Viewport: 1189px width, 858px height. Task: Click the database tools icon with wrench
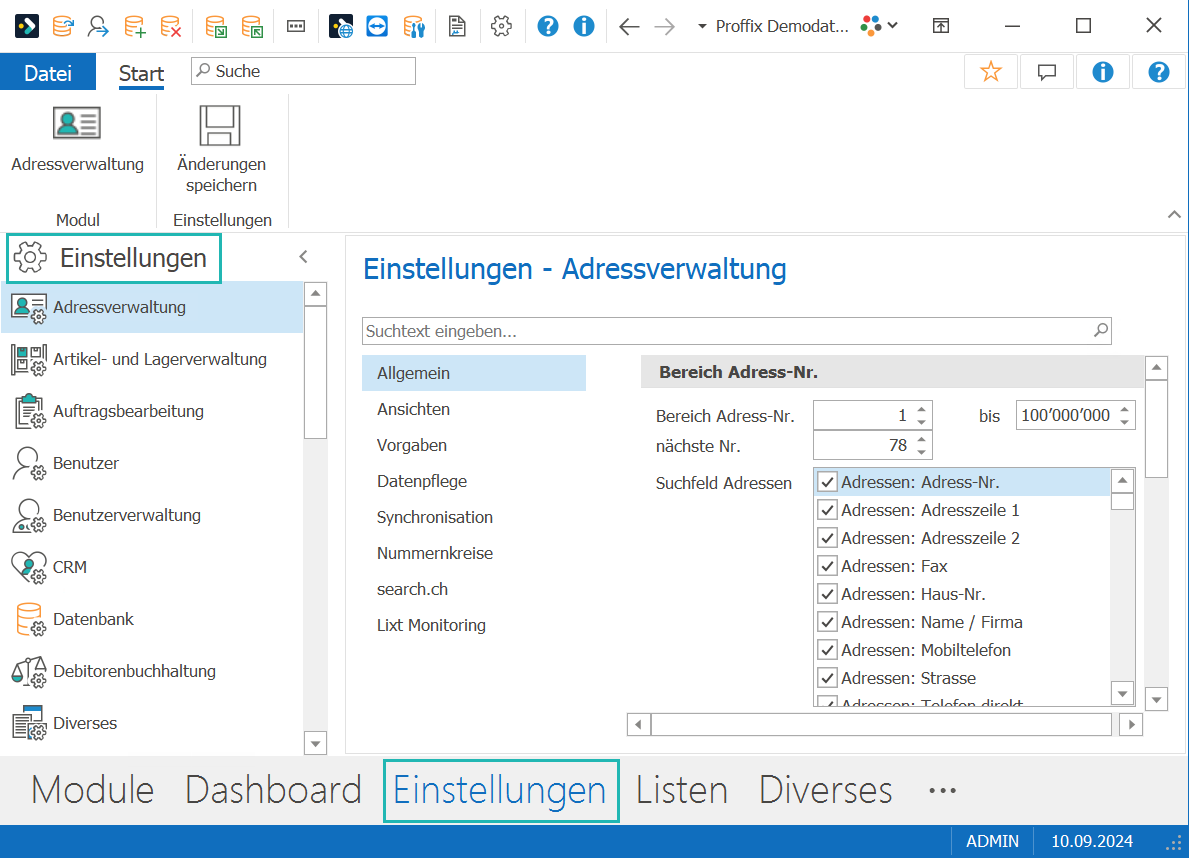tap(414, 27)
